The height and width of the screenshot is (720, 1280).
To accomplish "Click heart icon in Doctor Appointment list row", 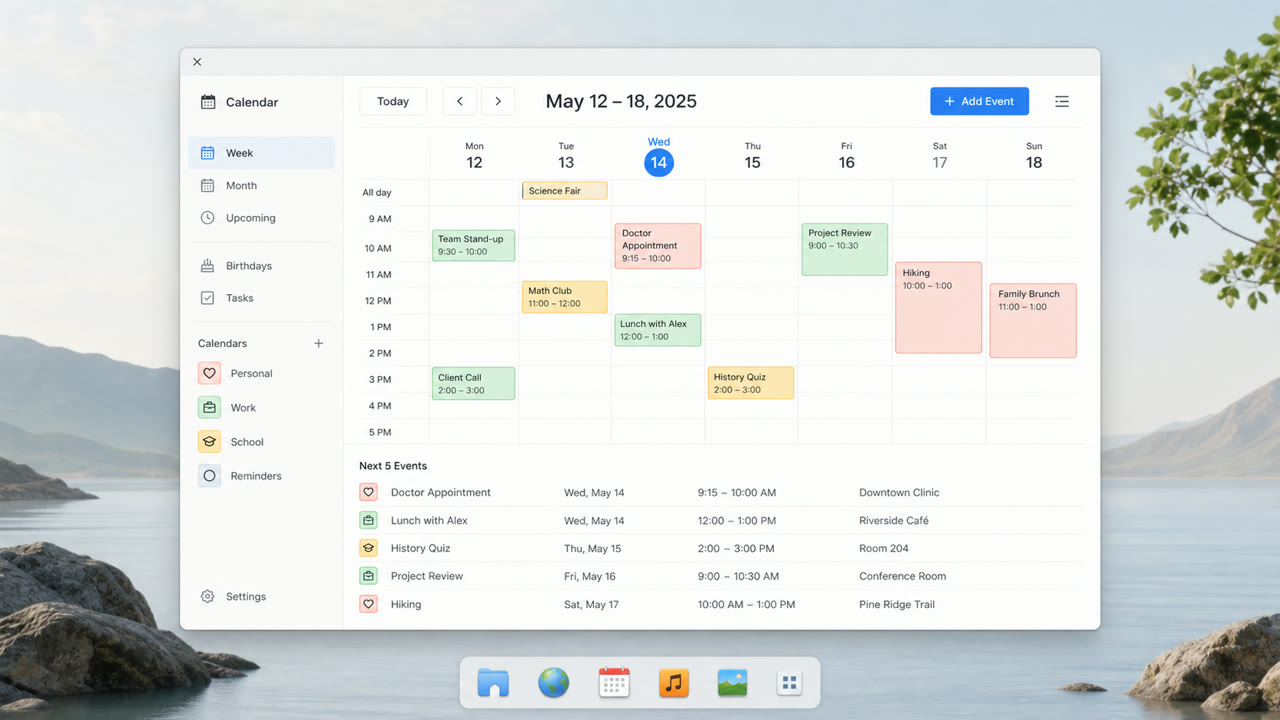I will tap(368, 492).
